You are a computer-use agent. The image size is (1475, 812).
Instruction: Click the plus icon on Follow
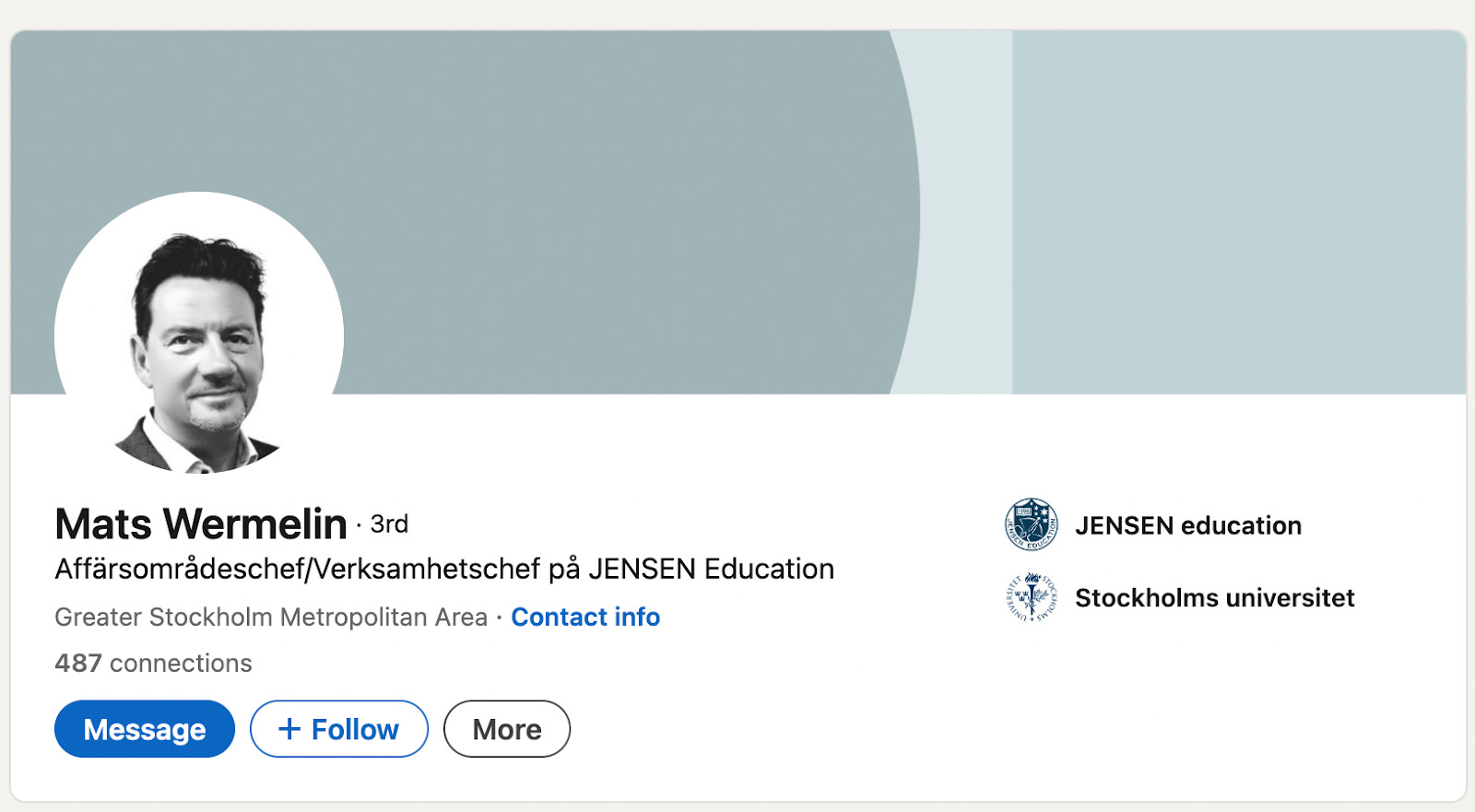289,729
